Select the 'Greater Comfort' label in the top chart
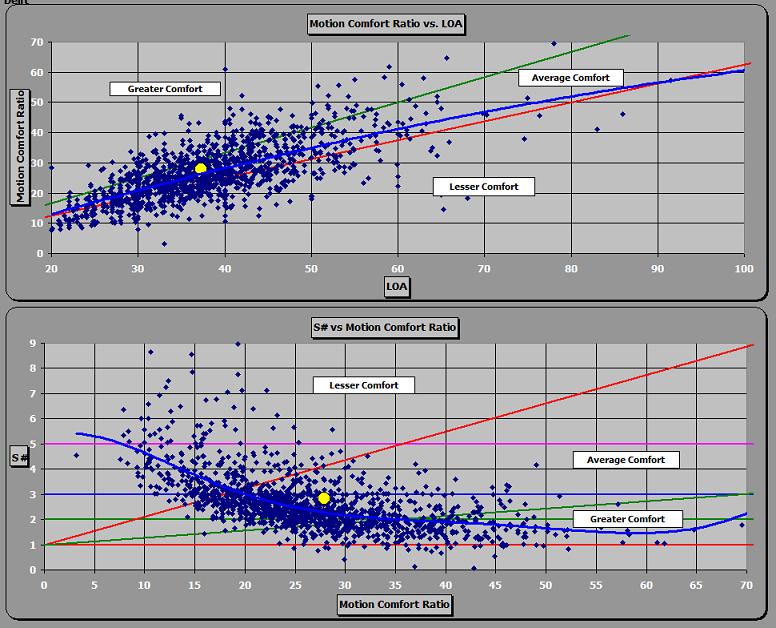Viewport: 776px width, 628px height. click(x=165, y=89)
